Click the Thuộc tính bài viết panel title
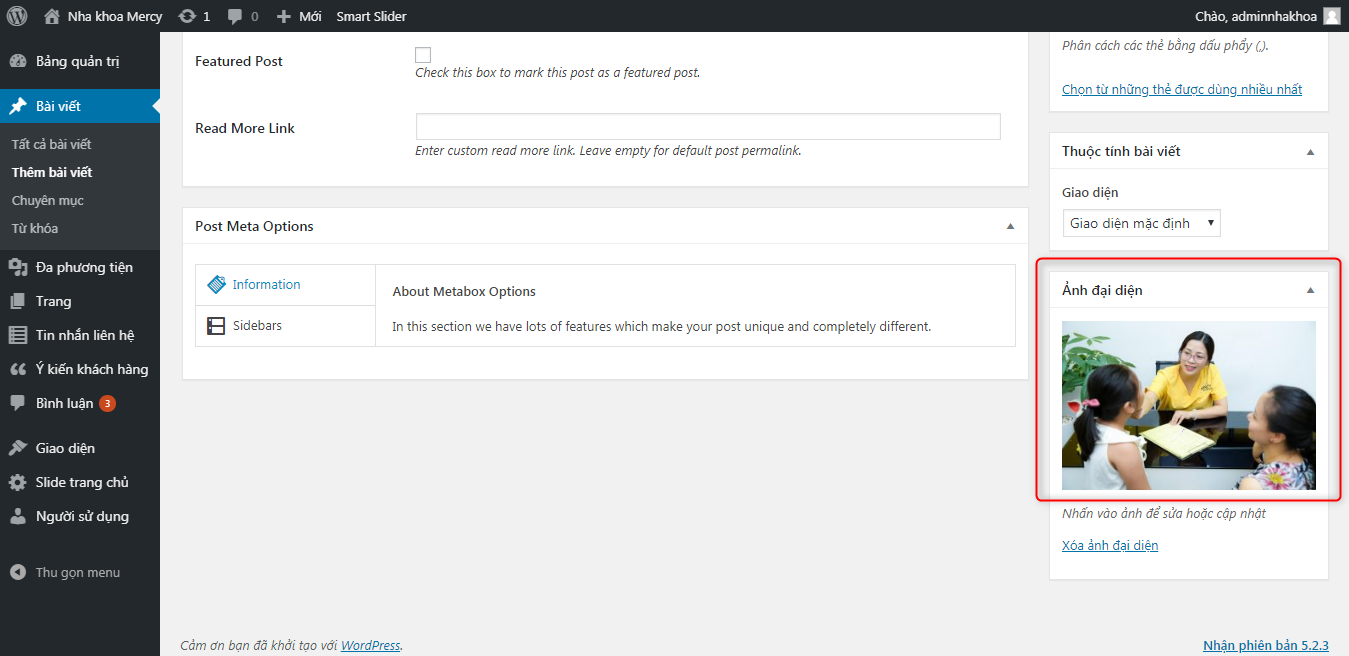The height and width of the screenshot is (656, 1349). coord(1121,152)
